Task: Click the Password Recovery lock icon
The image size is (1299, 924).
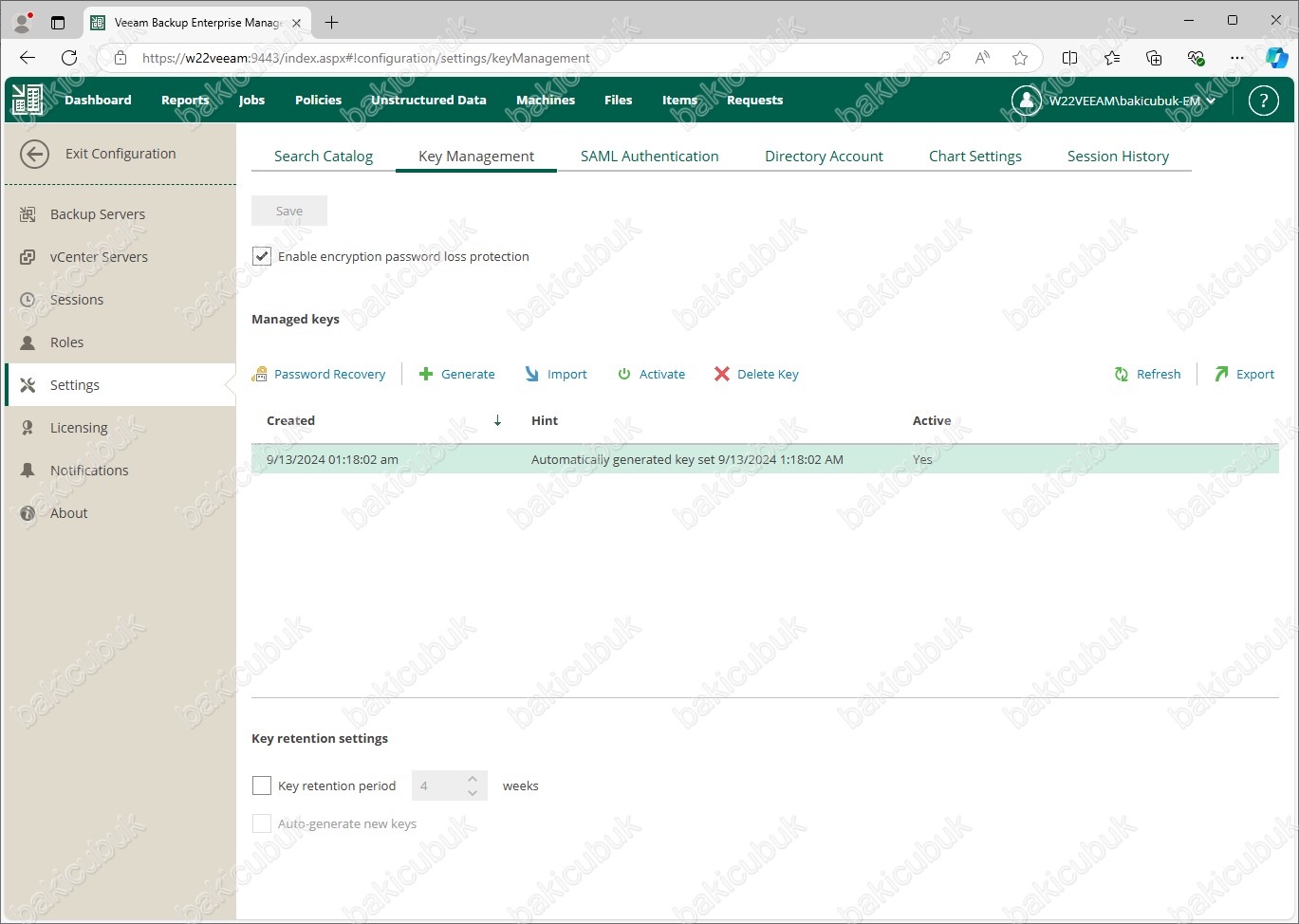Action: click(x=259, y=374)
